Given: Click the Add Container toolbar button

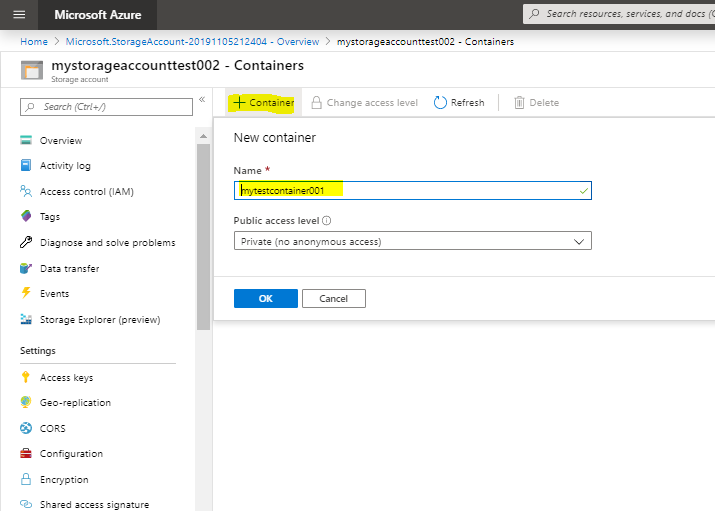Looking at the screenshot, I should click(263, 103).
